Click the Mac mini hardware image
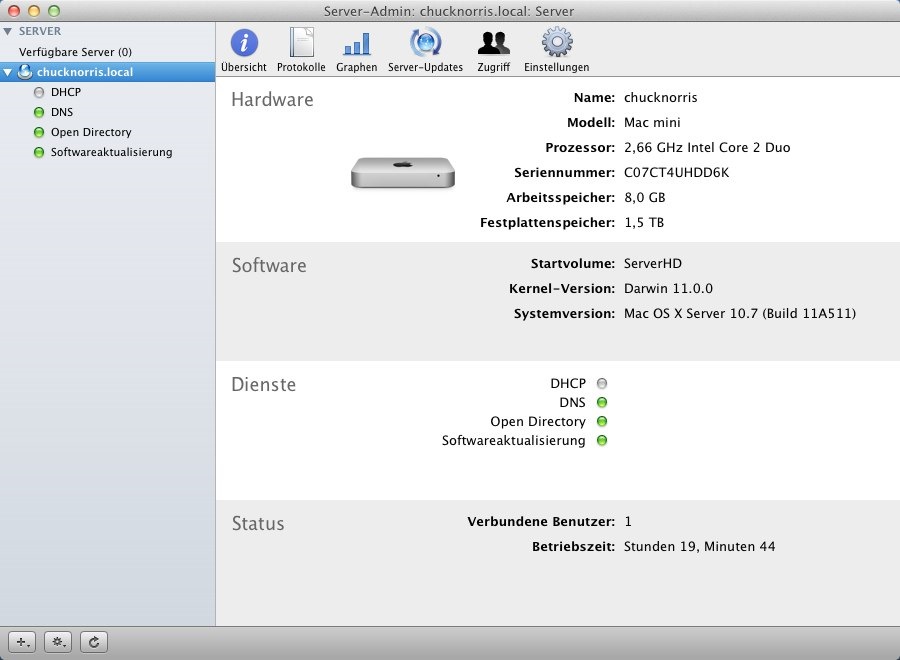Screen dimensions: 900x660 point(403,172)
